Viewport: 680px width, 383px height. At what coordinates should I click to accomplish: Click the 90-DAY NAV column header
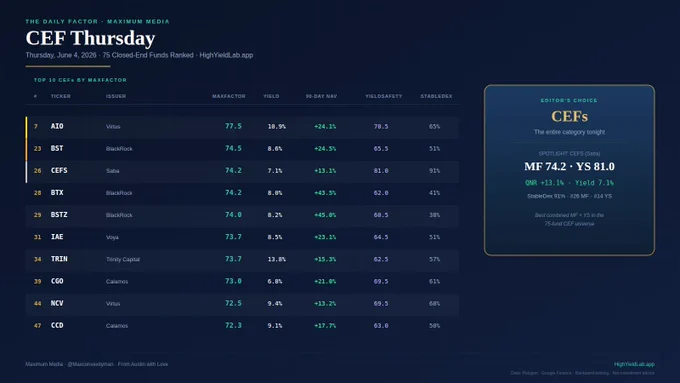click(x=321, y=96)
